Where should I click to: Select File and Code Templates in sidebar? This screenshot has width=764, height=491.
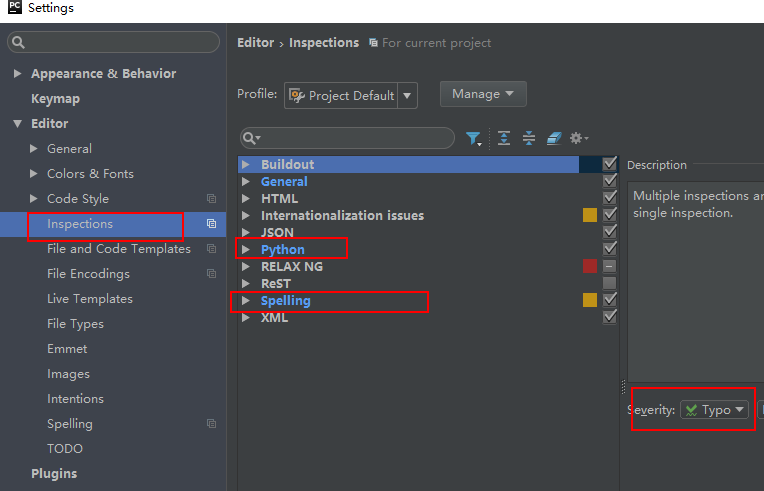click(118, 249)
